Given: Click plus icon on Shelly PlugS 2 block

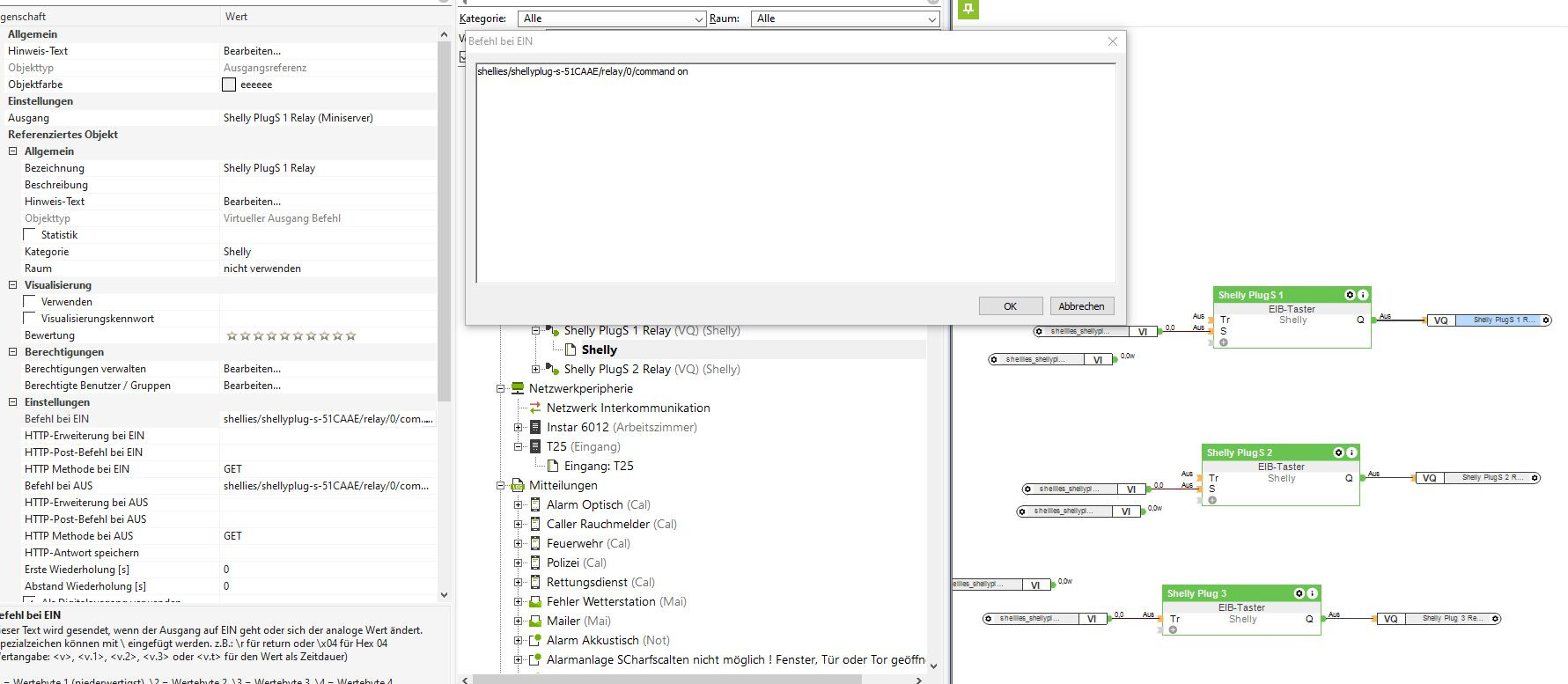Looking at the screenshot, I should pos(1212,500).
